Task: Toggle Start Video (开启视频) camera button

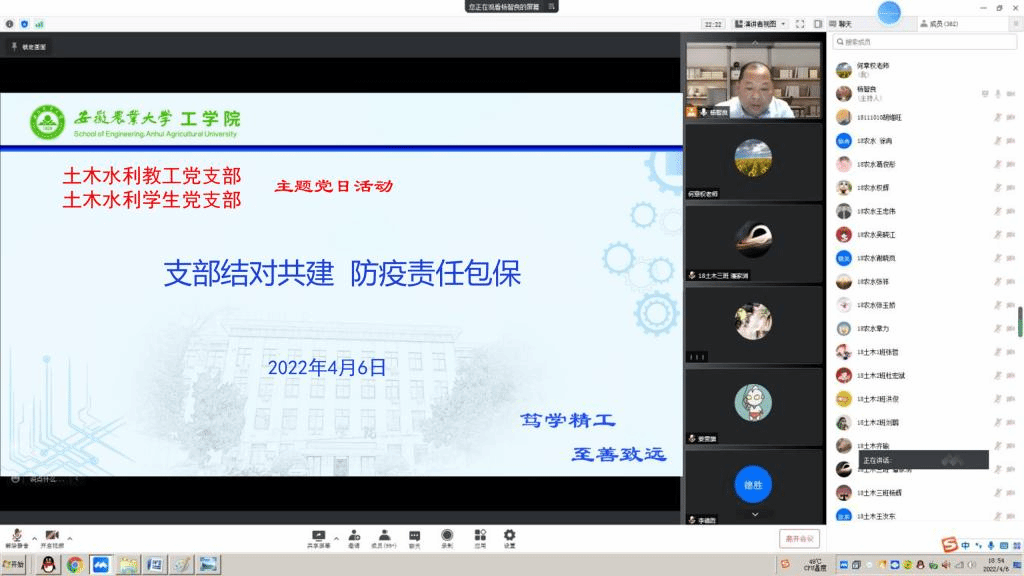Action: coord(52,537)
